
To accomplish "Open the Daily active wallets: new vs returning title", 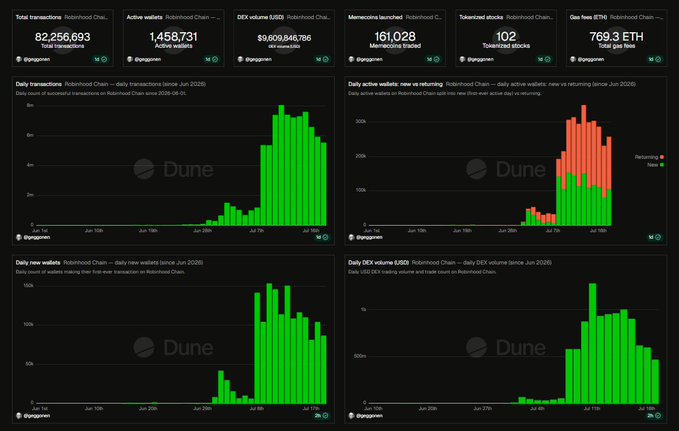I will 395,84.
